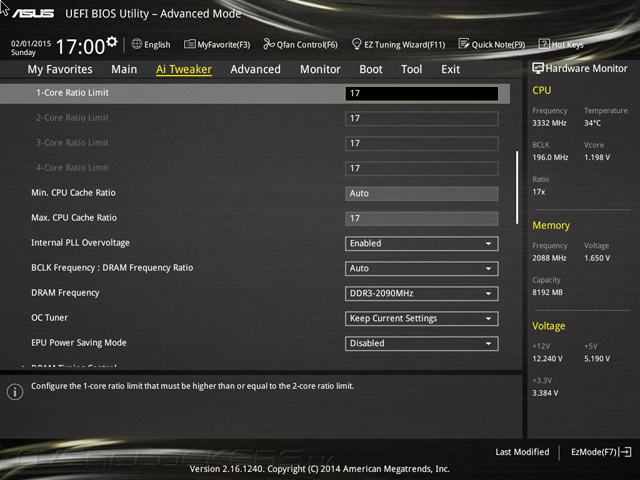Open OC Tuner dropdown
Screen dimensions: 640x480
click(422, 318)
